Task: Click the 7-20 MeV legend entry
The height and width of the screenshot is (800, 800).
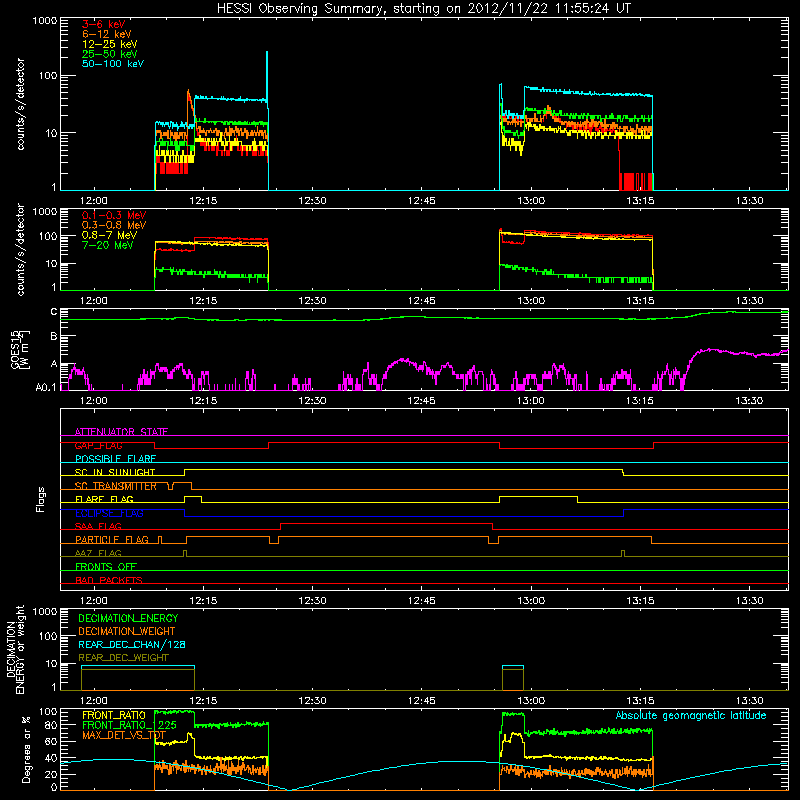Action: click(x=108, y=245)
